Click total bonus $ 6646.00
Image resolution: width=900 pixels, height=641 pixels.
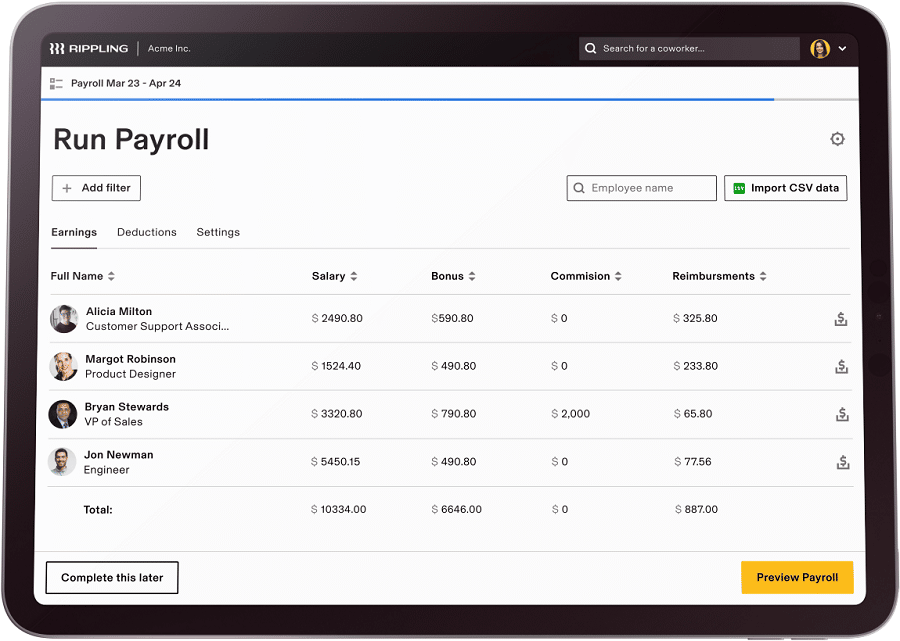[457, 510]
